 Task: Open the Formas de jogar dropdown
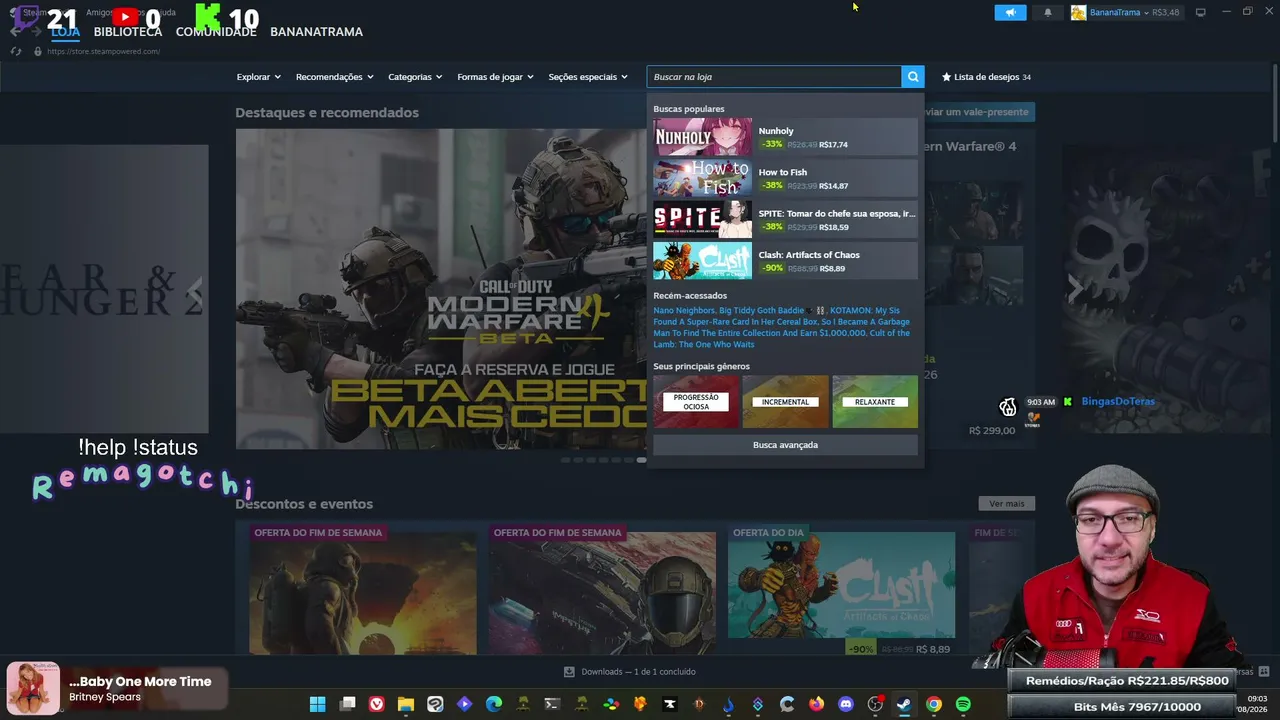tap(495, 77)
